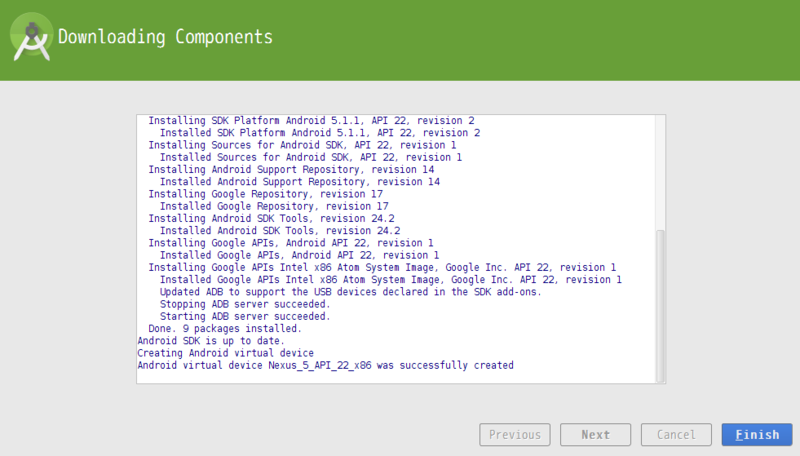Click the 'Android SDK is up to date.' line

coord(211,341)
